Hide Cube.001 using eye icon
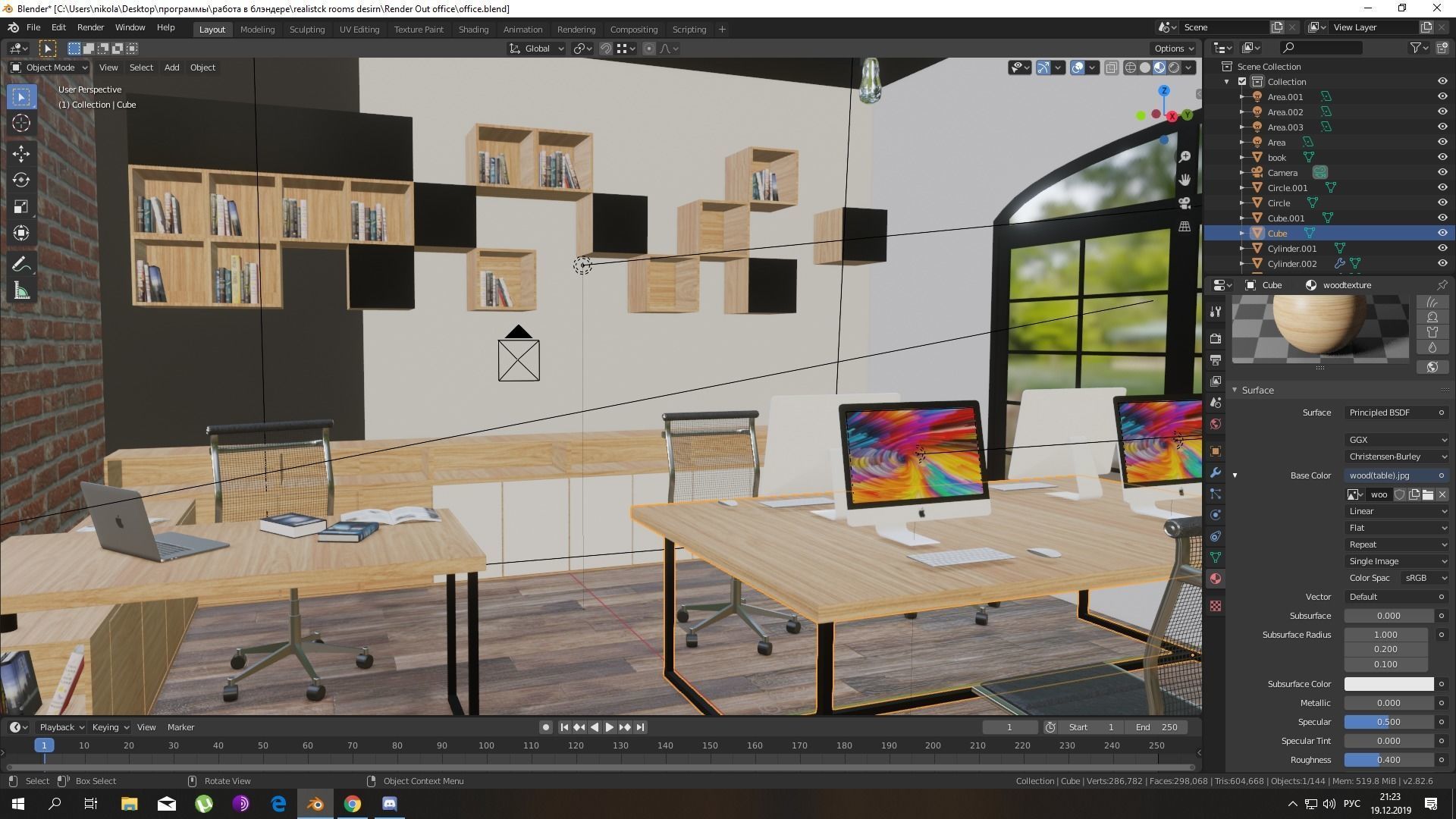Image resolution: width=1456 pixels, height=819 pixels. 1442,218
